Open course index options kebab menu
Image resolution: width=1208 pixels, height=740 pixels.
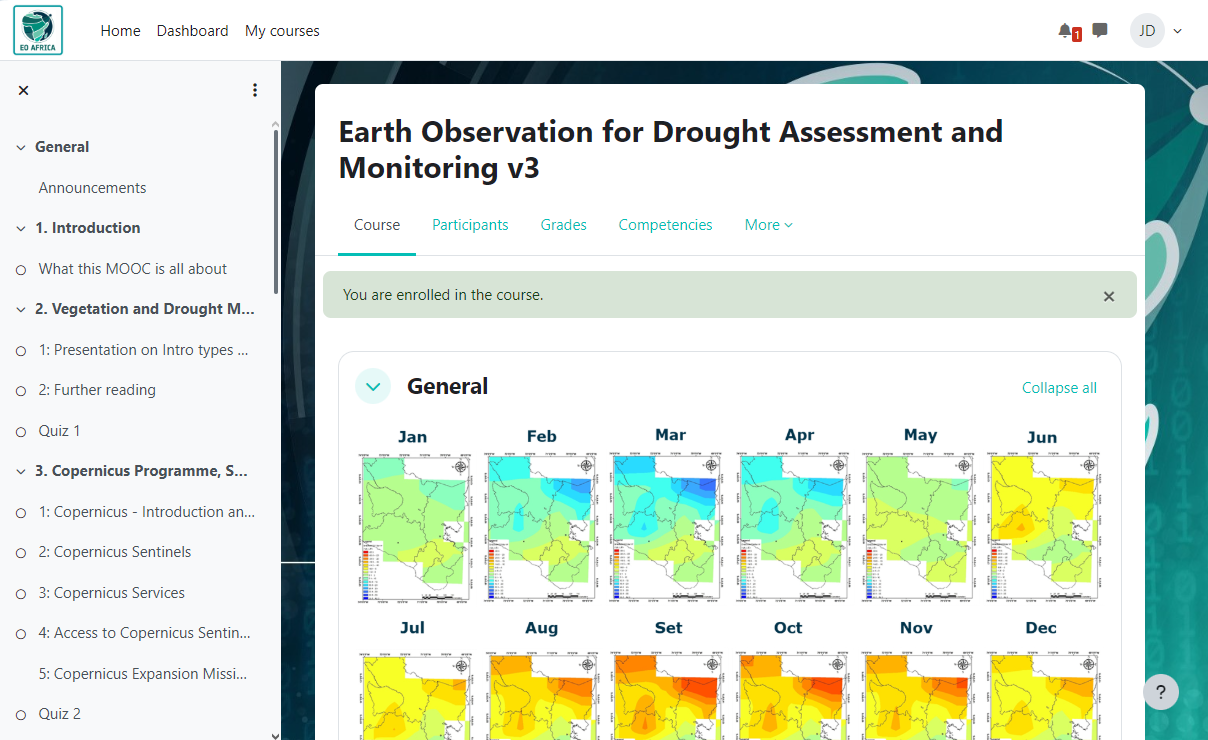click(x=255, y=90)
